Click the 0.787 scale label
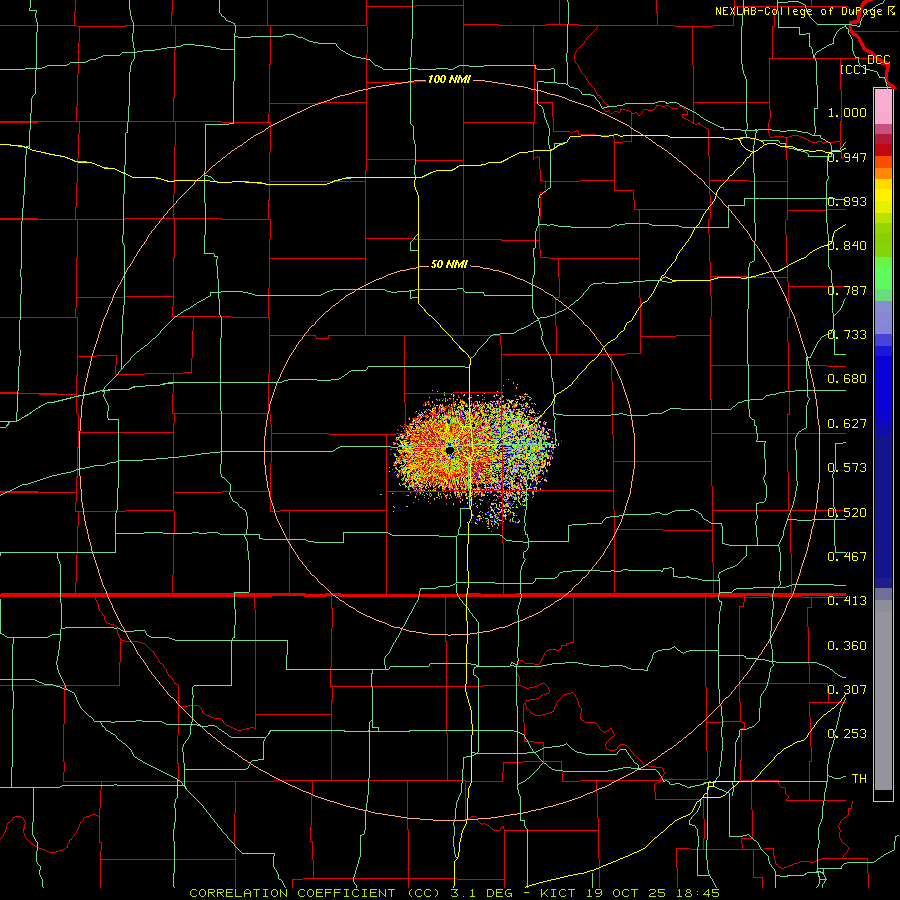 point(847,290)
